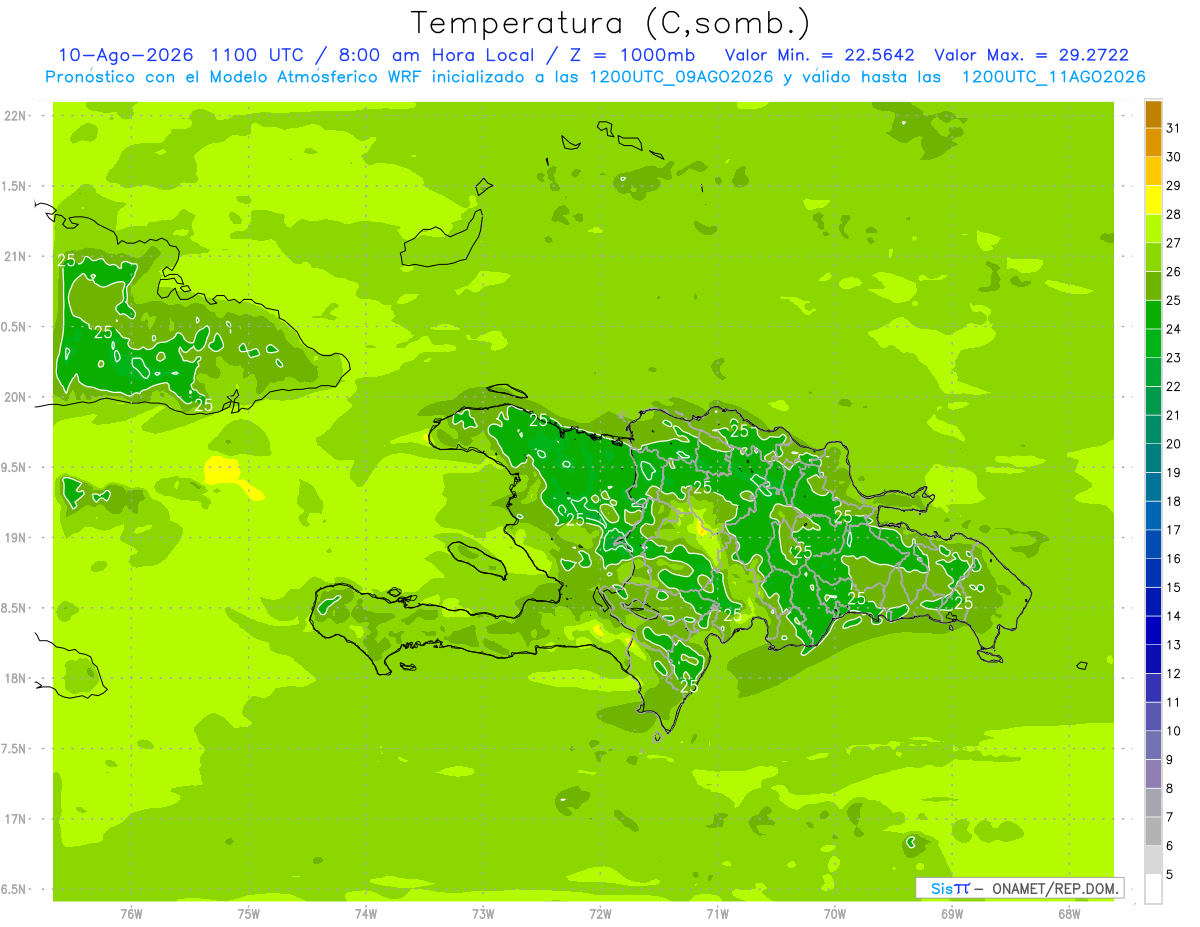Click the '0.5N' latitude axis label
Image resolution: width=1200 pixels, height=927 pixels.
click(x=14, y=327)
